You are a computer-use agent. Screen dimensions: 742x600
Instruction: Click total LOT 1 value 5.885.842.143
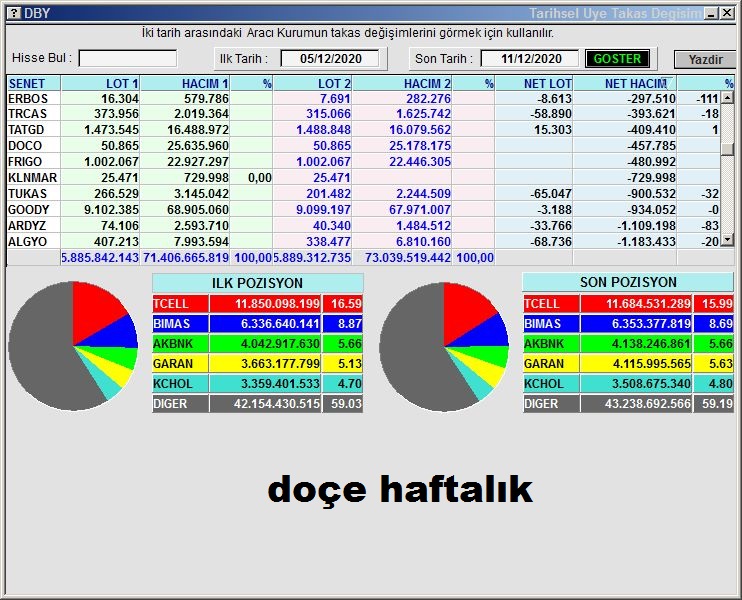point(100,257)
